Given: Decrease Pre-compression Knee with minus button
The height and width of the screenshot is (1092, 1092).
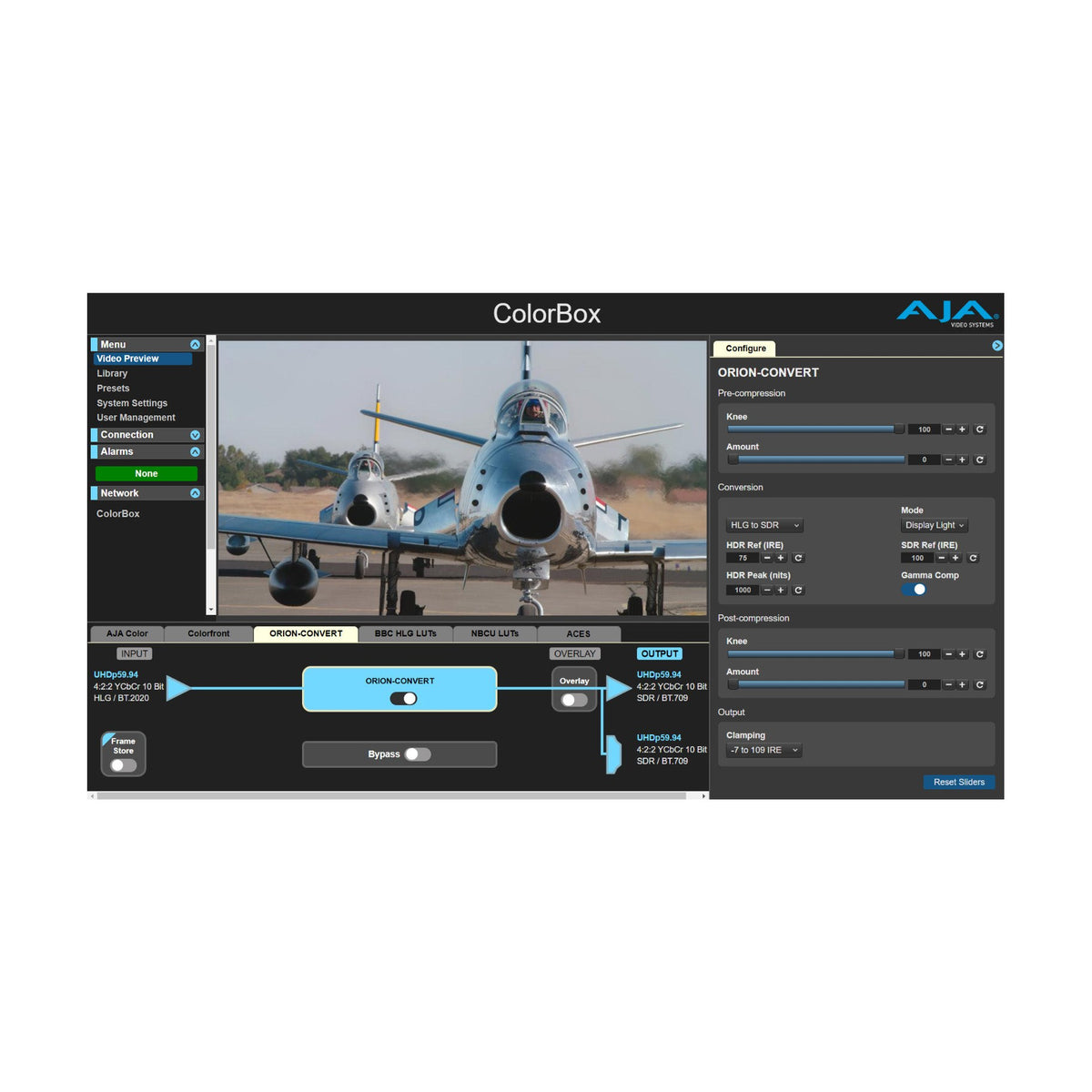Looking at the screenshot, I should (948, 430).
